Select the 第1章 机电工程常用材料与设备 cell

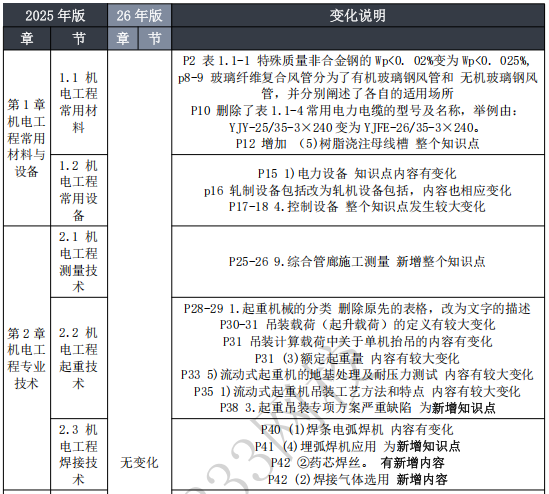tap(27, 138)
